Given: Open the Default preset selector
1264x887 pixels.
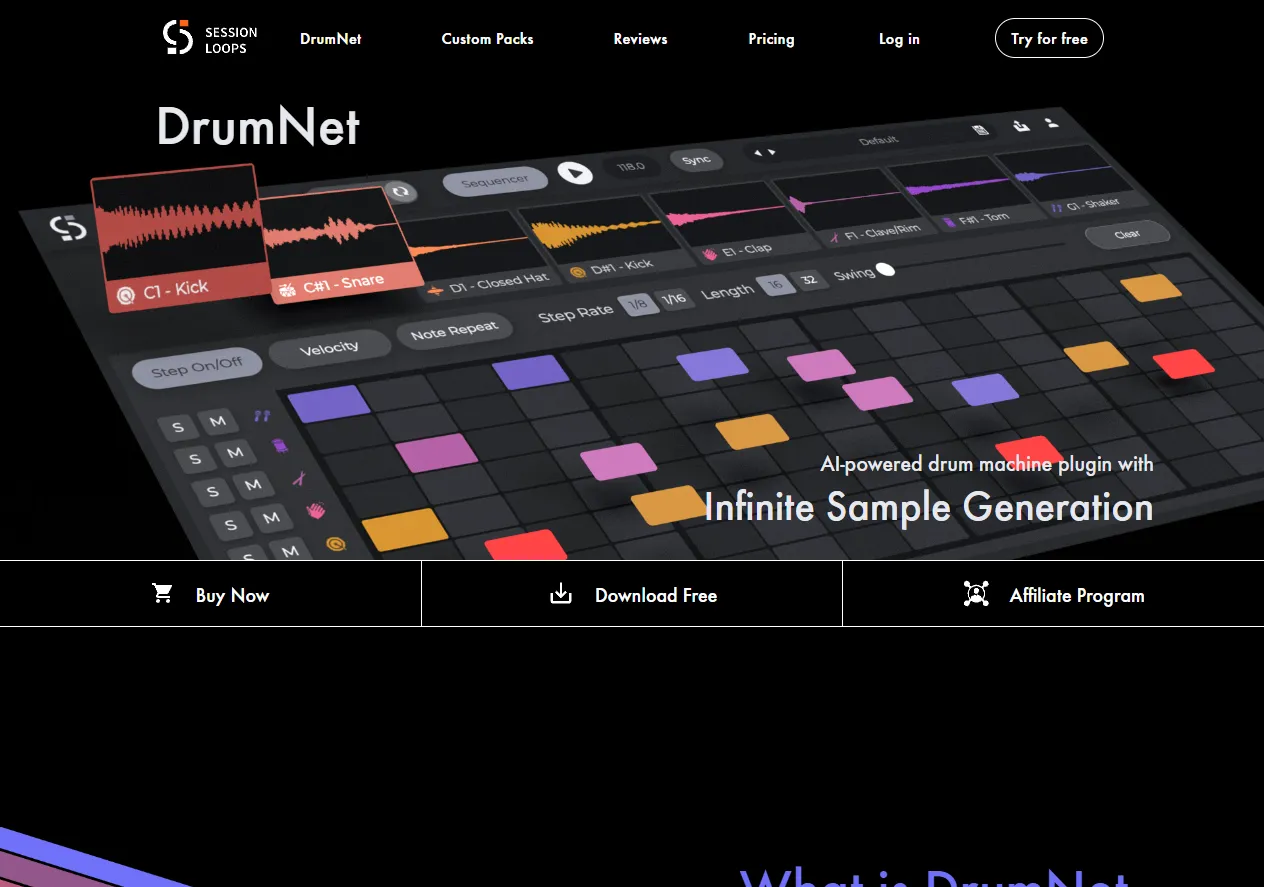Looking at the screenshot, I should [x=879, y=140].
